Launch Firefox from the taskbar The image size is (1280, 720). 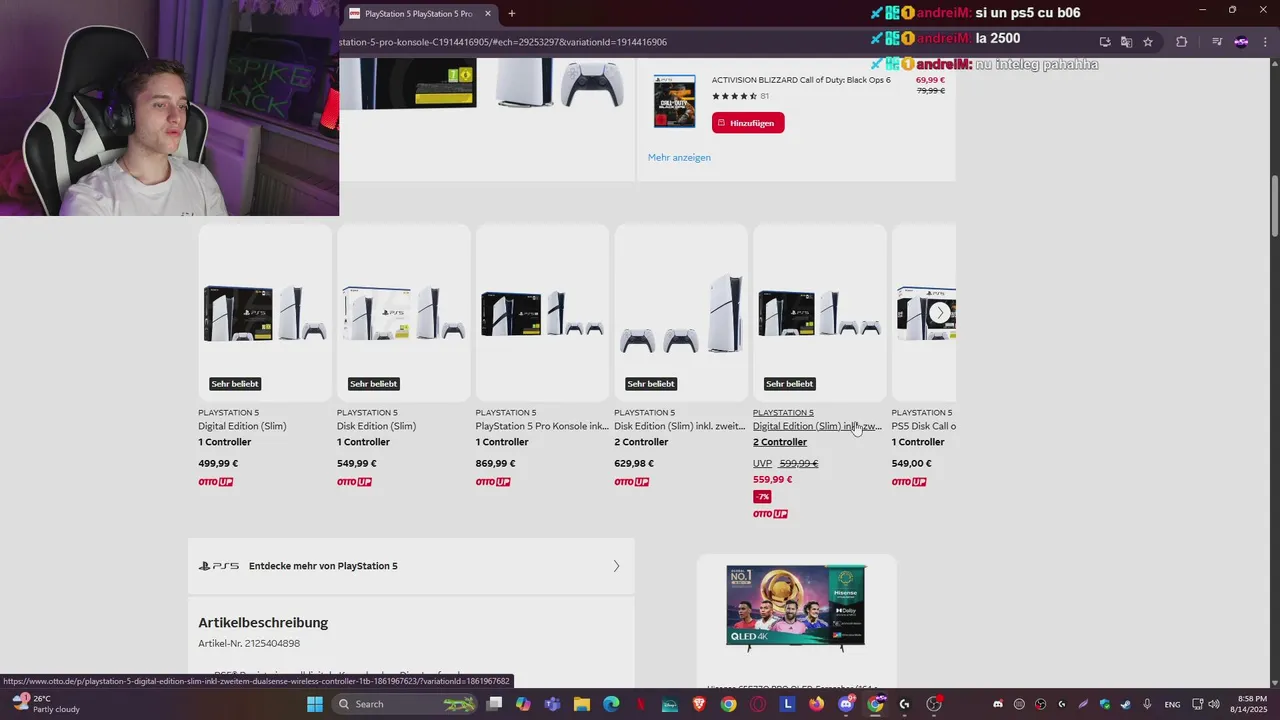coord(817,704)
